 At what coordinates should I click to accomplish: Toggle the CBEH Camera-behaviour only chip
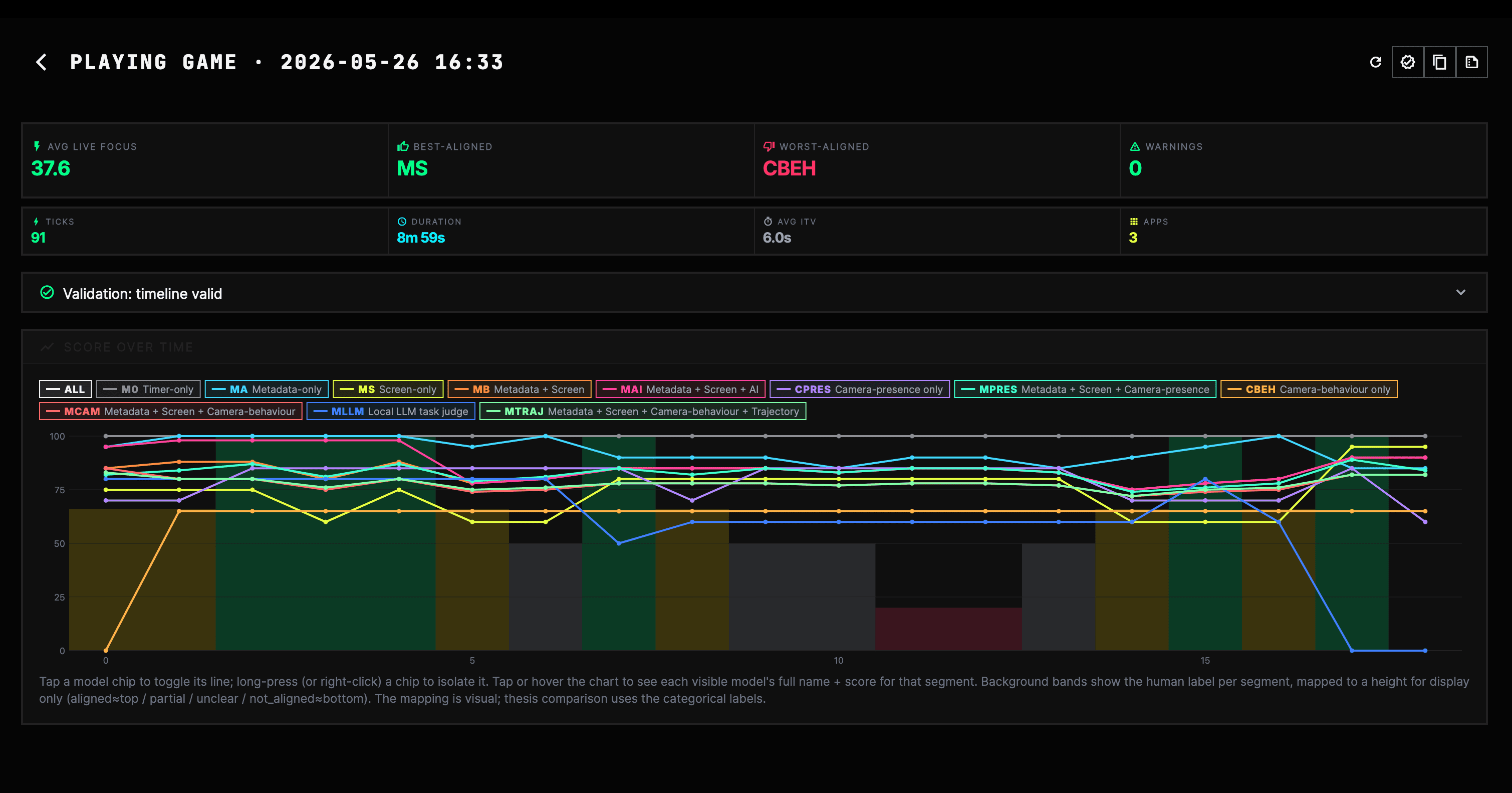tap(1309, 389)
